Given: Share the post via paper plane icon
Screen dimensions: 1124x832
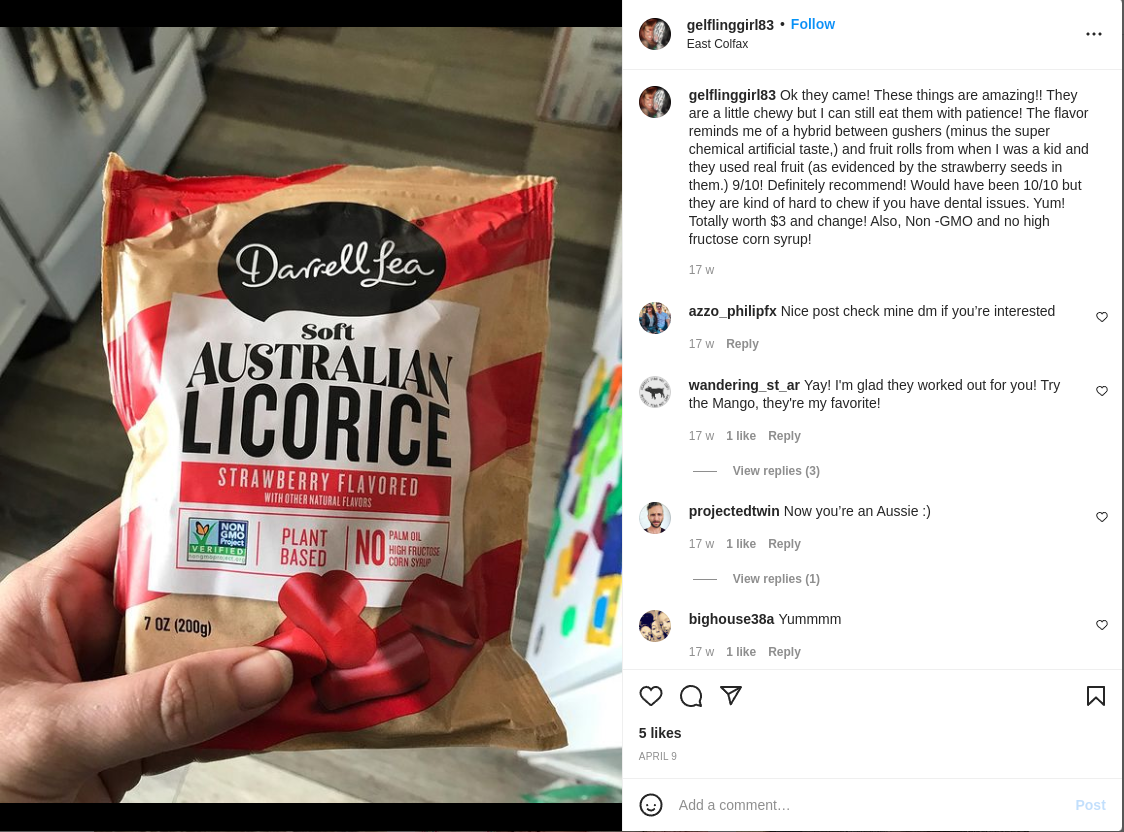Looking at the screenshot, I should coord(730,695).
